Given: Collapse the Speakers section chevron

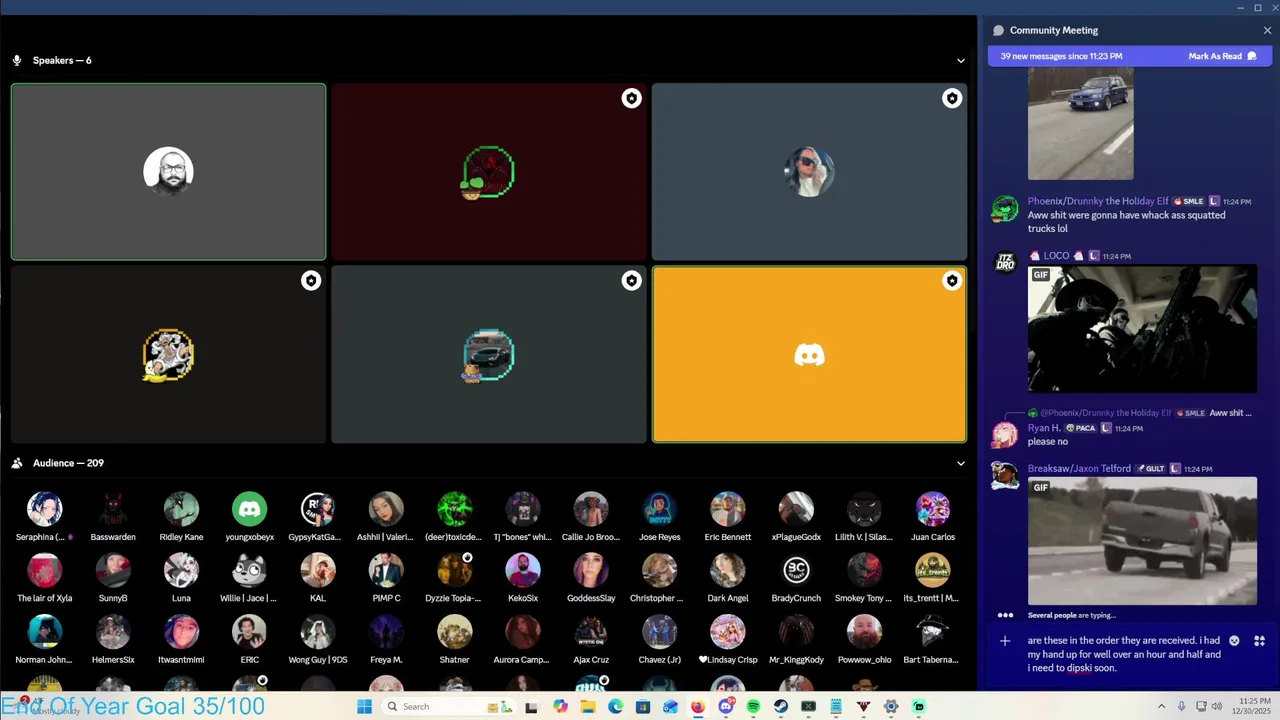Looking at the screenshot, I should (961, 60).
